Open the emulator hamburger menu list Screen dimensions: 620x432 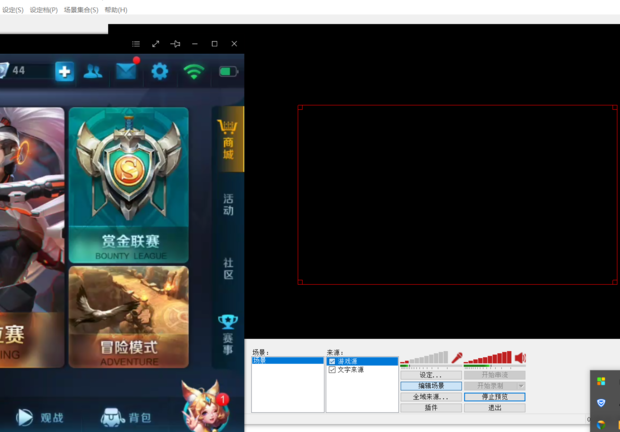click(136, 44)
